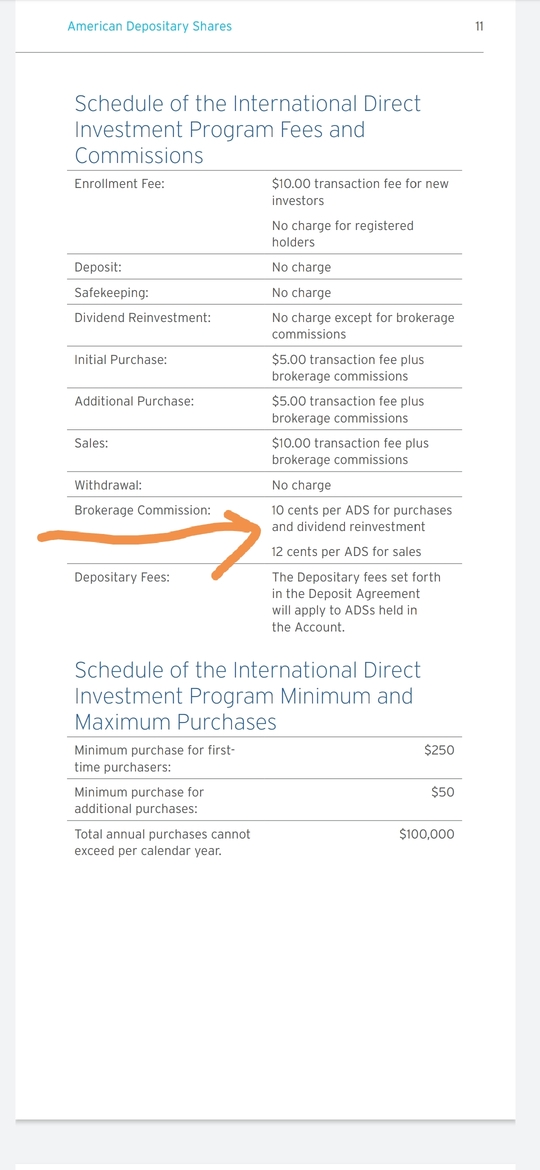Click the Brokerage Commission label
The width and height of the screenshot is (540, 1170).
pyautogui.click(x=142, y=511)
